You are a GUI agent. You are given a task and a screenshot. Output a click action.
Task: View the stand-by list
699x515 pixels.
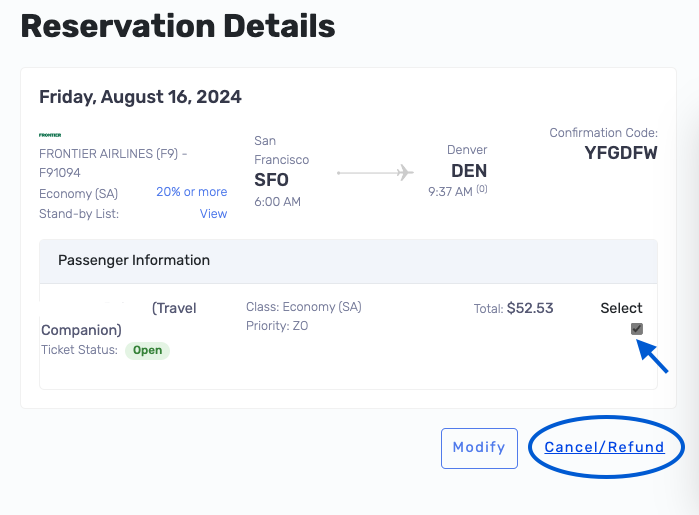[x=213, y=213]
